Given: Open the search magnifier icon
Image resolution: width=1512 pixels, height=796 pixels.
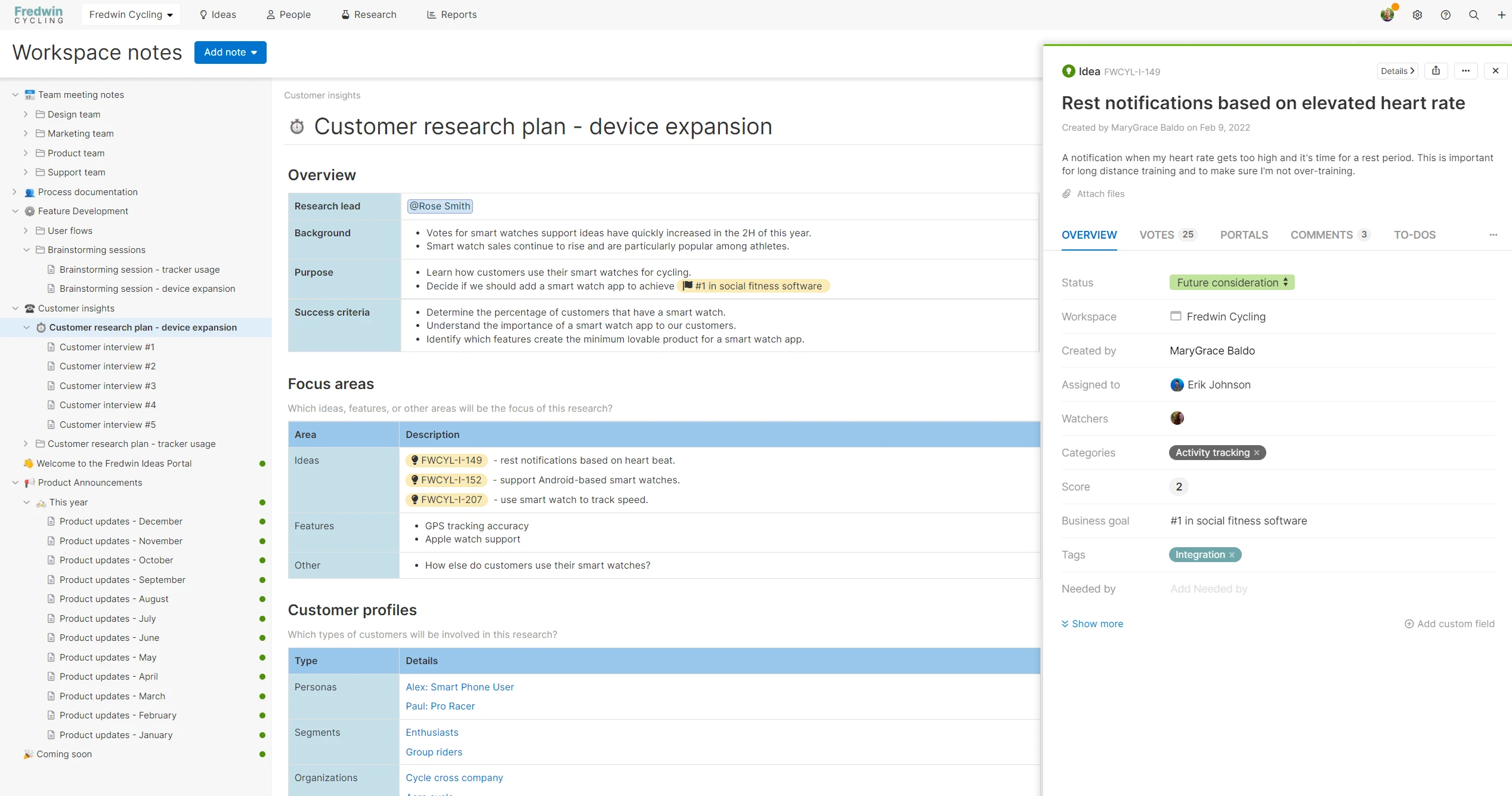Looking at the screenshot, I should click(x=1473, y=15).
